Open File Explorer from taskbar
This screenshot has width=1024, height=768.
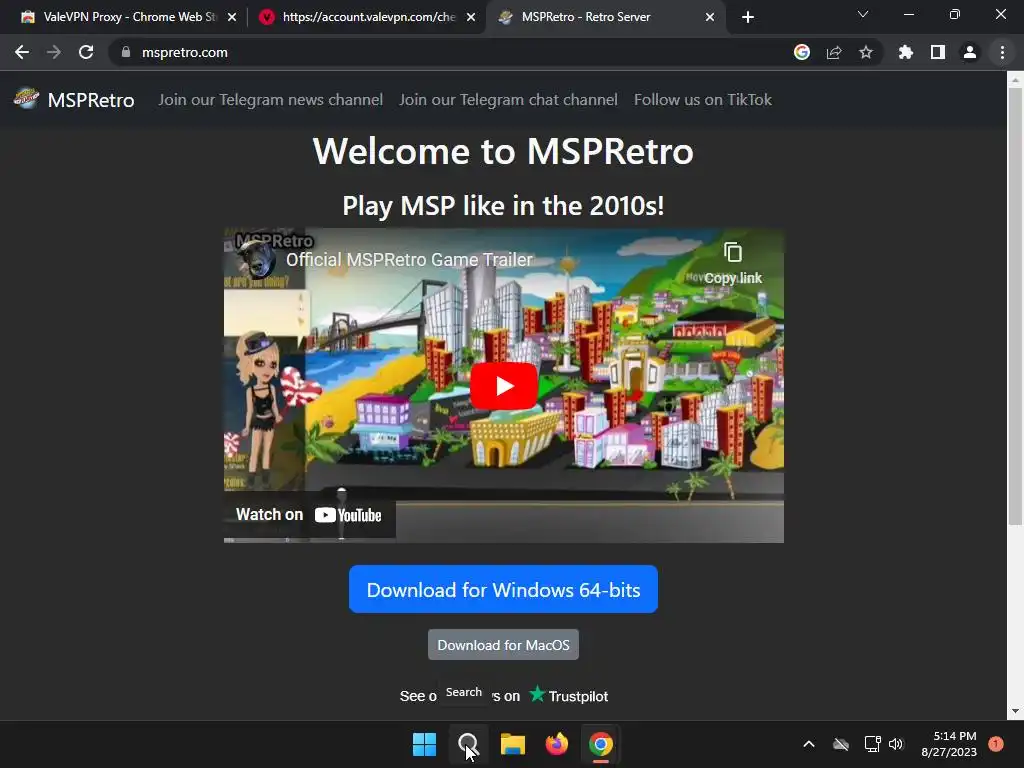513,744
